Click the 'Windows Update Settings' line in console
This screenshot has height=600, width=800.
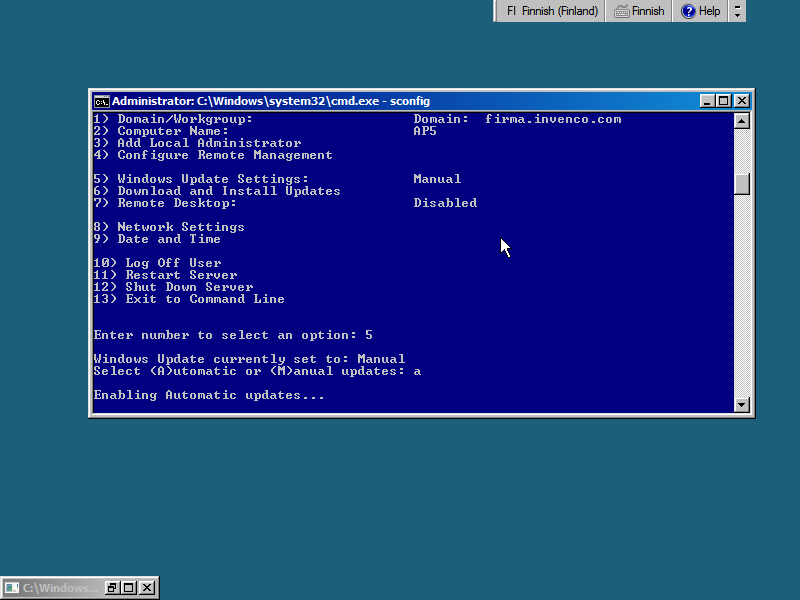click(201, 179)
